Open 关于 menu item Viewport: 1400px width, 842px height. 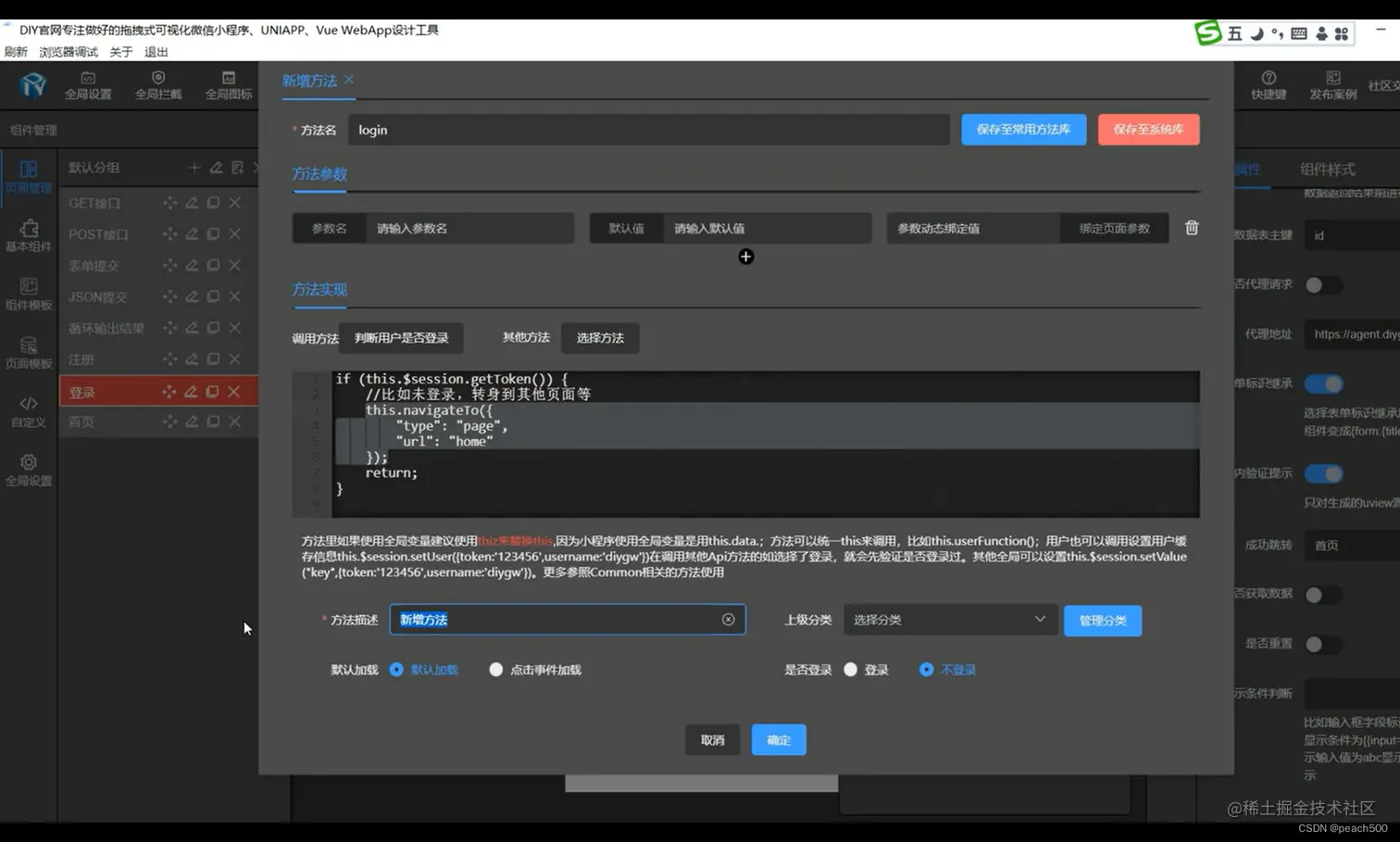pyautogui.click(x=121, y=52)
